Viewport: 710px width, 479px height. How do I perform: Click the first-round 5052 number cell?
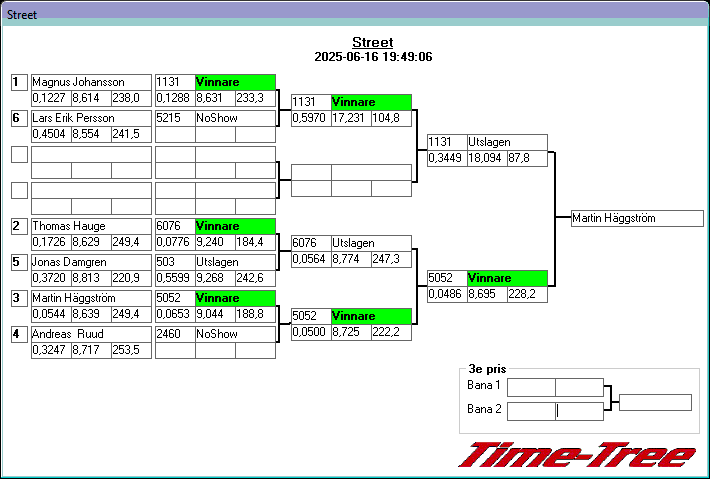pyautogui.click(x=176, y=298)
